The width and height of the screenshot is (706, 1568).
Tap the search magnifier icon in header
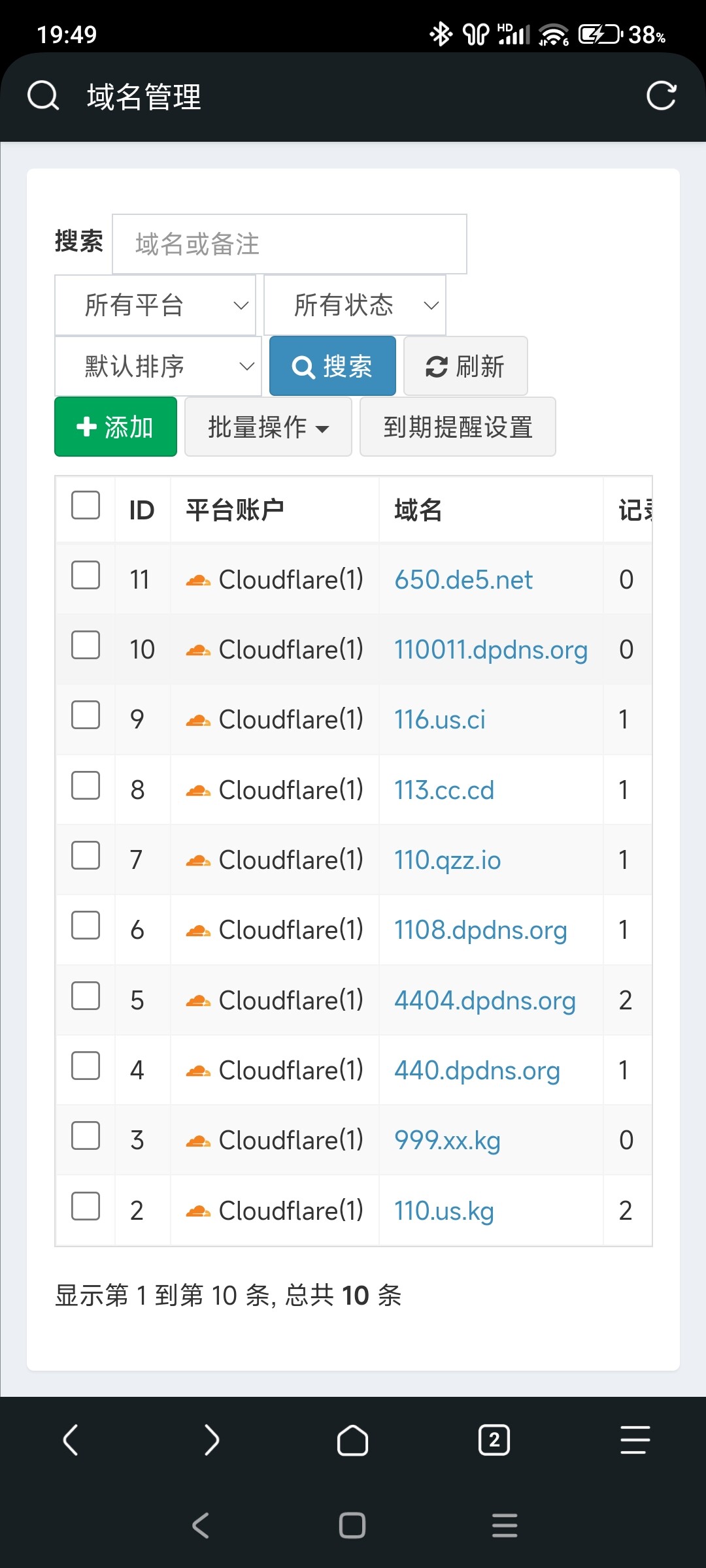(43, 97)
